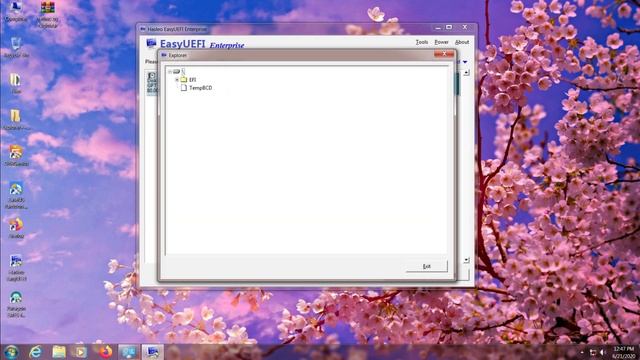Viewport: 640px width, 360px height.
Task: Click the EasyUEFI scrollbar down arrow
Action: pos(466,260)
